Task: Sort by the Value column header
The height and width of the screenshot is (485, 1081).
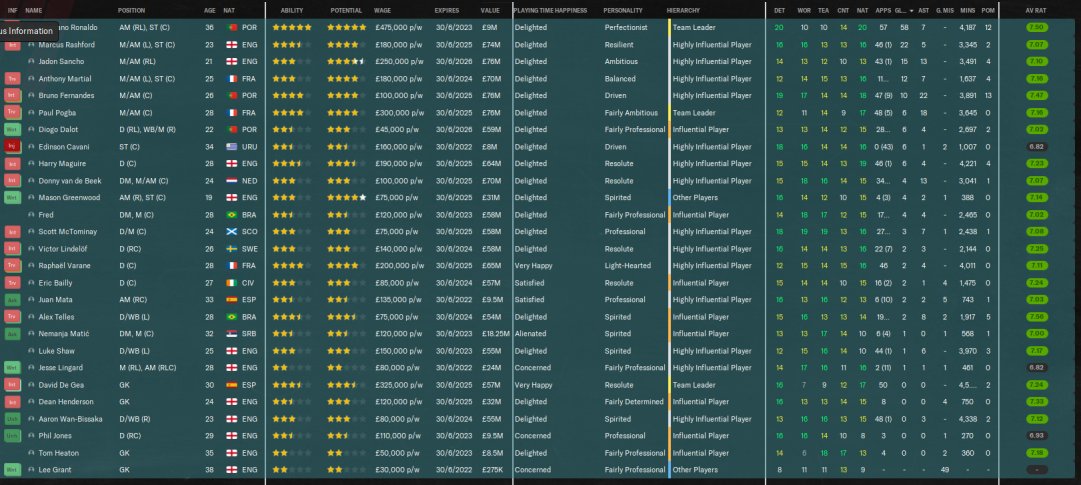Action: click(490, 11)
